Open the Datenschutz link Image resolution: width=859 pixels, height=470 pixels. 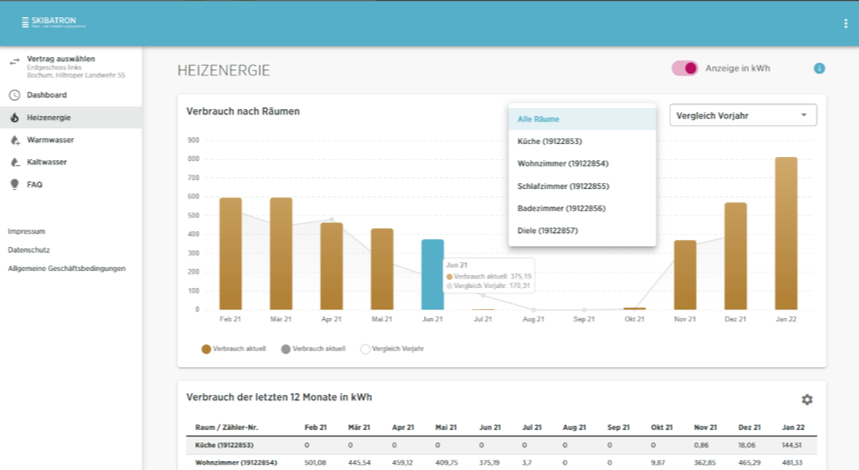[x=29, y=250]
